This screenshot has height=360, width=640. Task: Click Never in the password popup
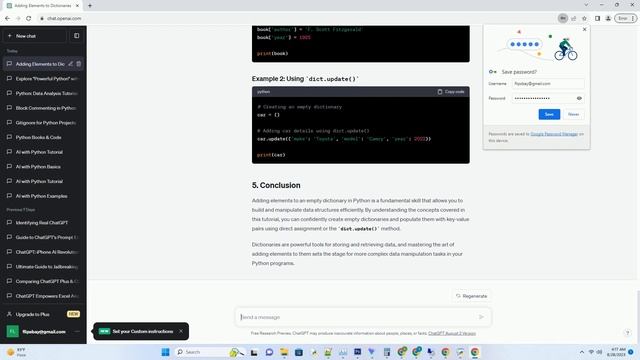click(x=573, y=114)
